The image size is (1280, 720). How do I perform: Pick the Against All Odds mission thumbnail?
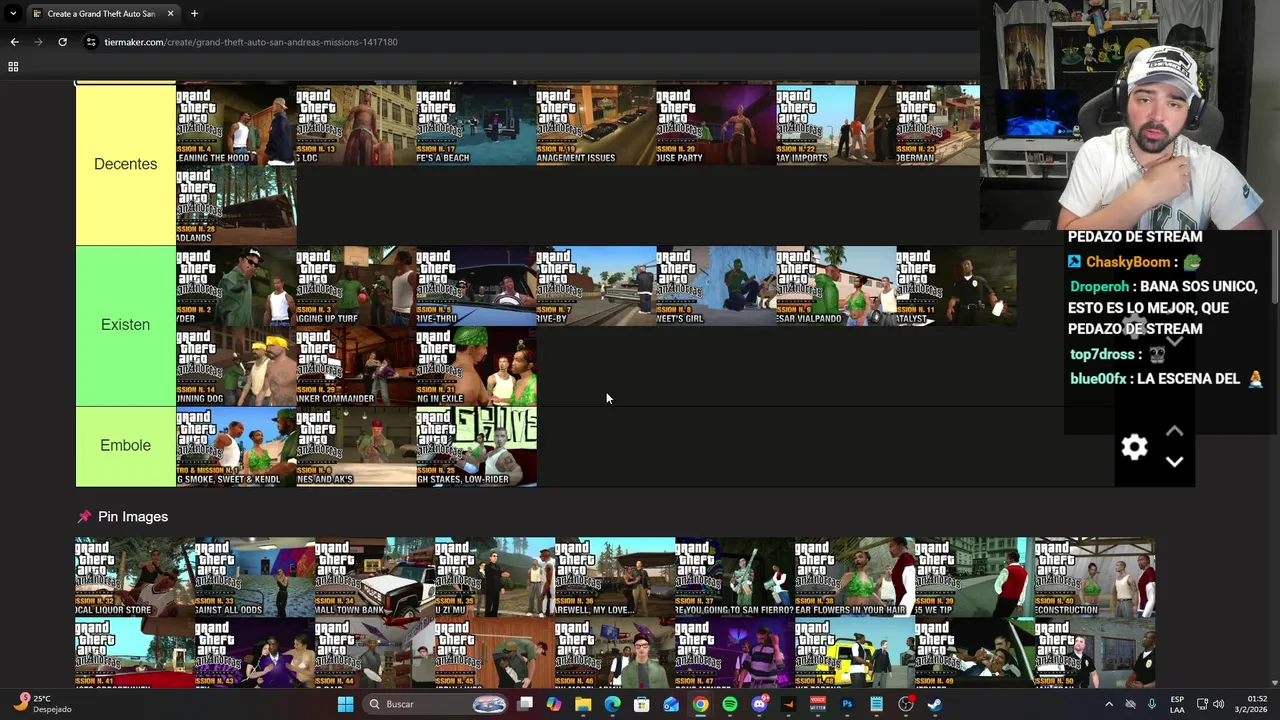[255, 577]
